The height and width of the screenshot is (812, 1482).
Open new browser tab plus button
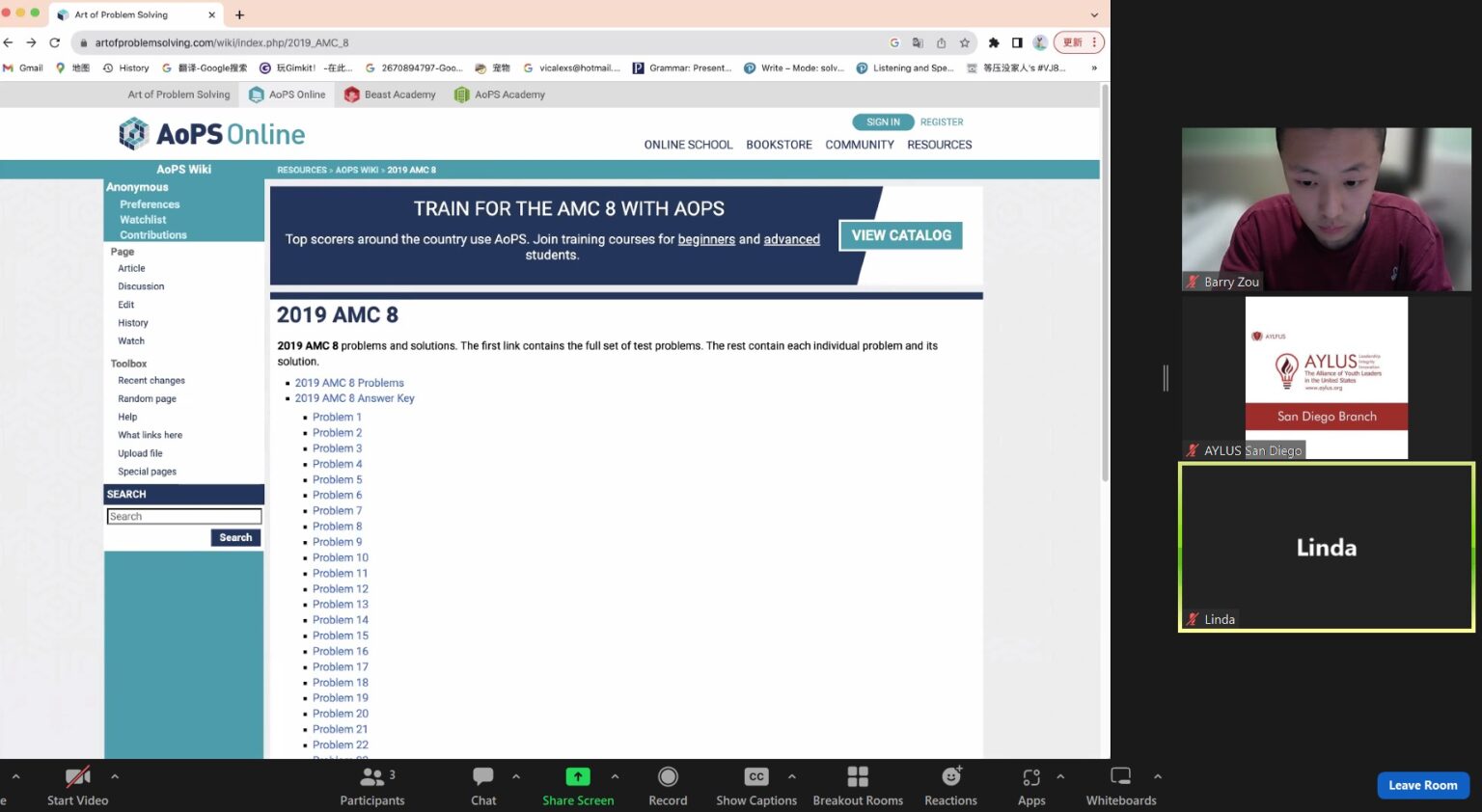click(239, 14)
